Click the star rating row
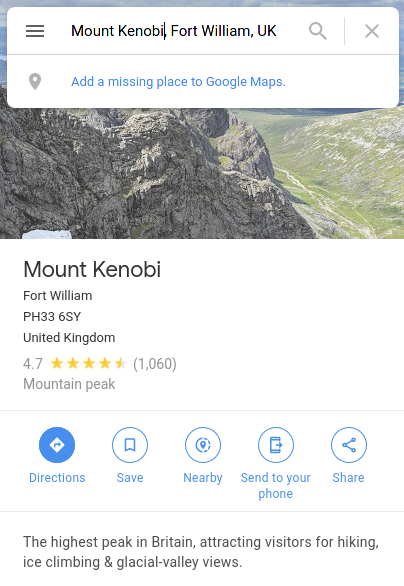This screenshot has width=404, height=586. click(100, 364)
